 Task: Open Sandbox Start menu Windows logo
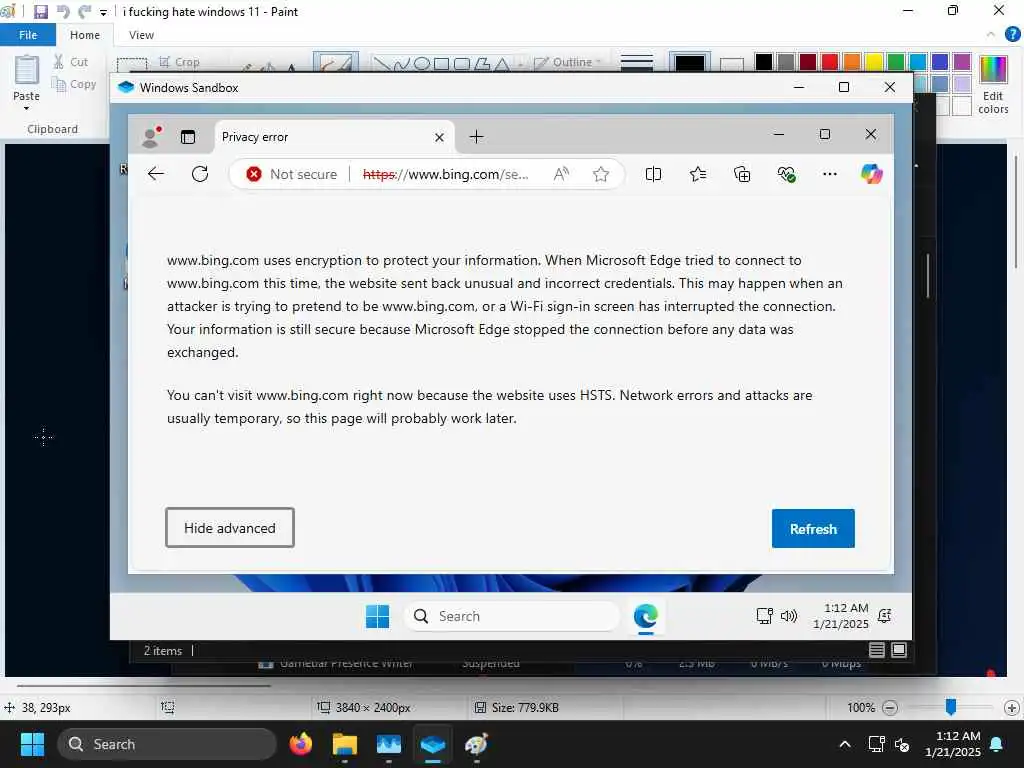point(377,616)
